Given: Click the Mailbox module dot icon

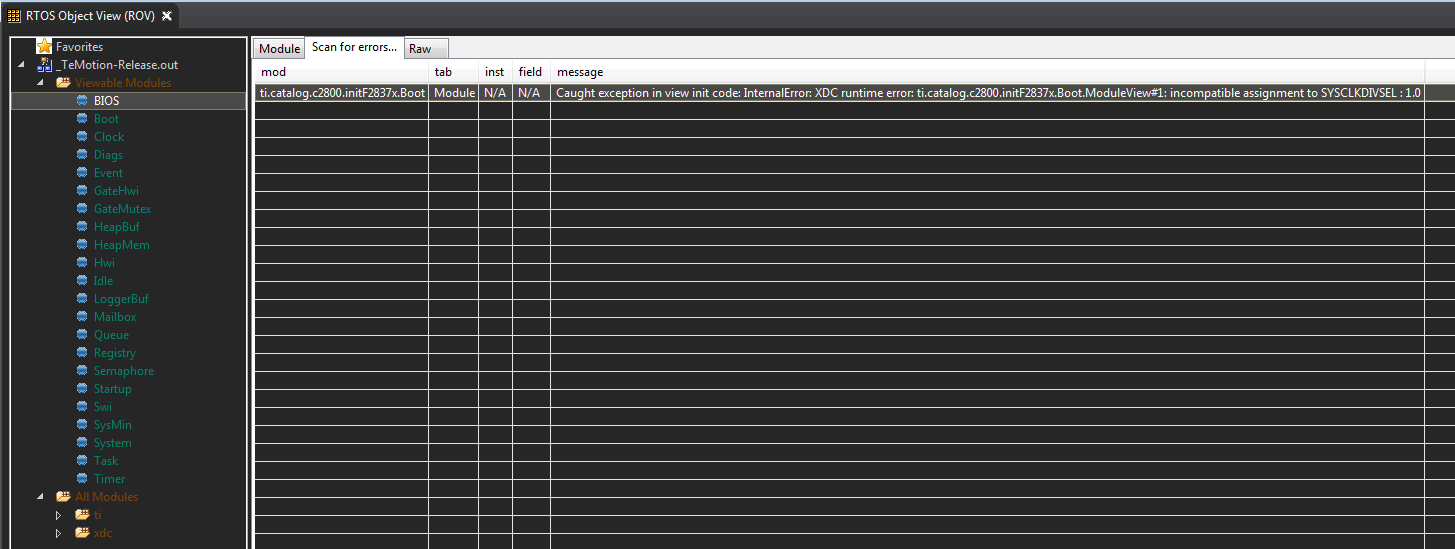Looking at the screenshot, I should click(82, 317).
